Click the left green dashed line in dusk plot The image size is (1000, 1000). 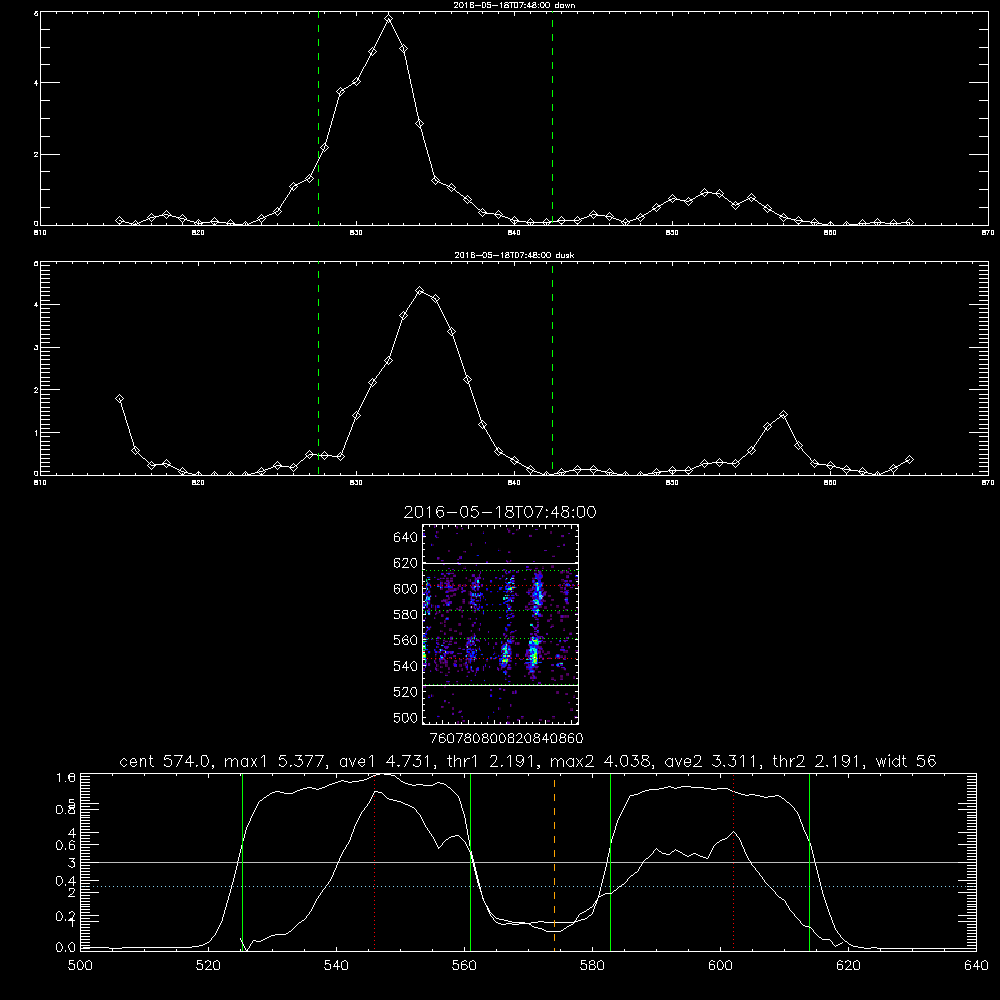click(x=318, y=369)
